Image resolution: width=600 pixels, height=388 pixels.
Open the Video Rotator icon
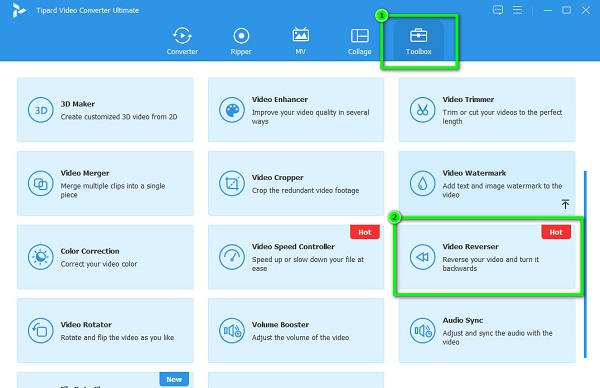click(x=41, y=331)
